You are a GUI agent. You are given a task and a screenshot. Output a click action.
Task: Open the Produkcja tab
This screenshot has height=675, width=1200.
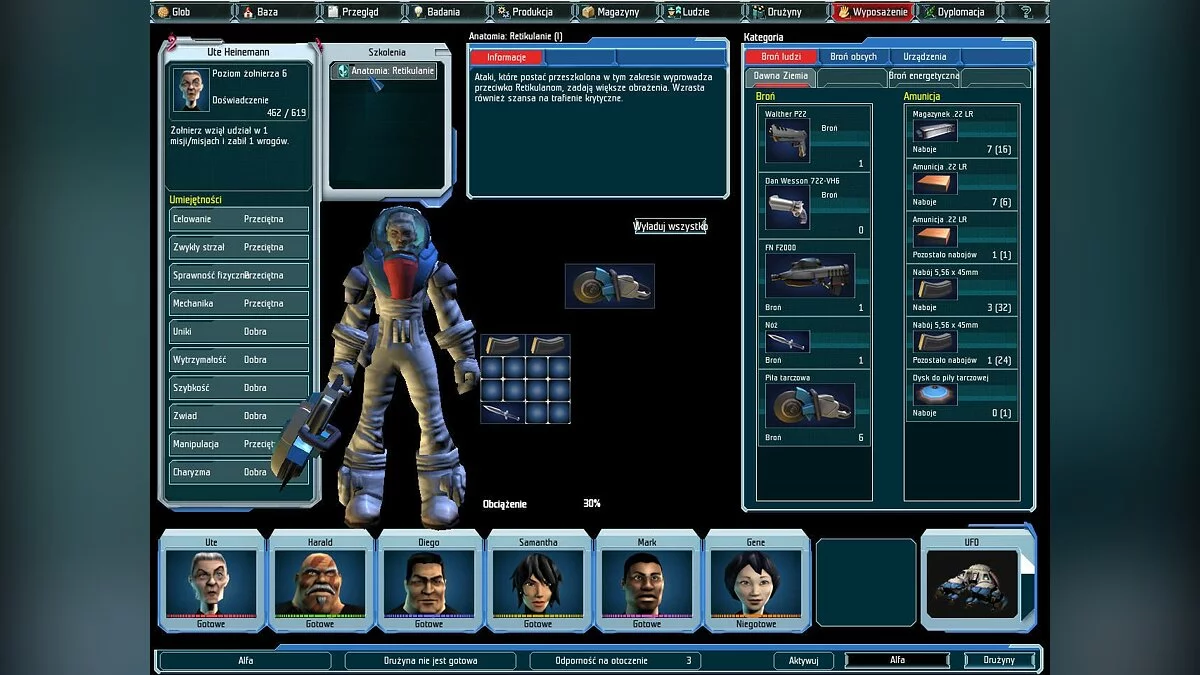533,12
